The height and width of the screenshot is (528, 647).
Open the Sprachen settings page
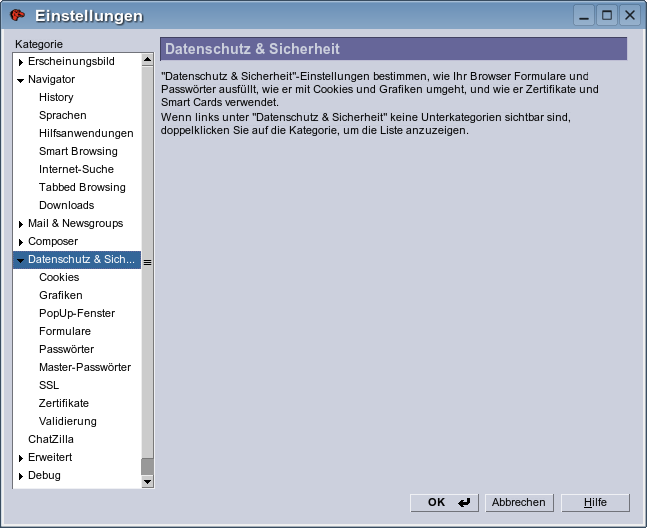[62, 115]
